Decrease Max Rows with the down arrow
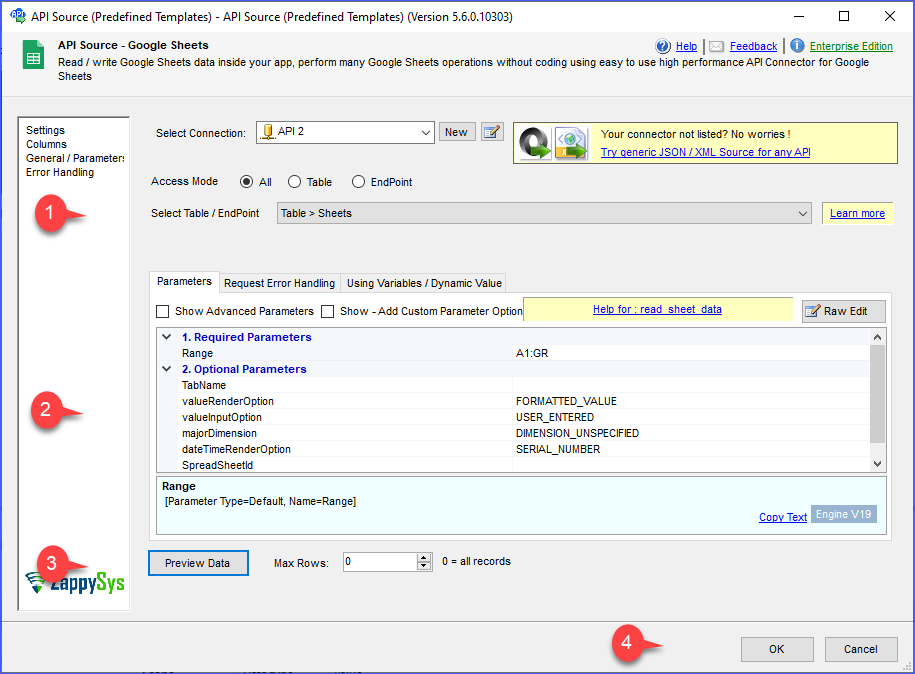 click(424, 567)
